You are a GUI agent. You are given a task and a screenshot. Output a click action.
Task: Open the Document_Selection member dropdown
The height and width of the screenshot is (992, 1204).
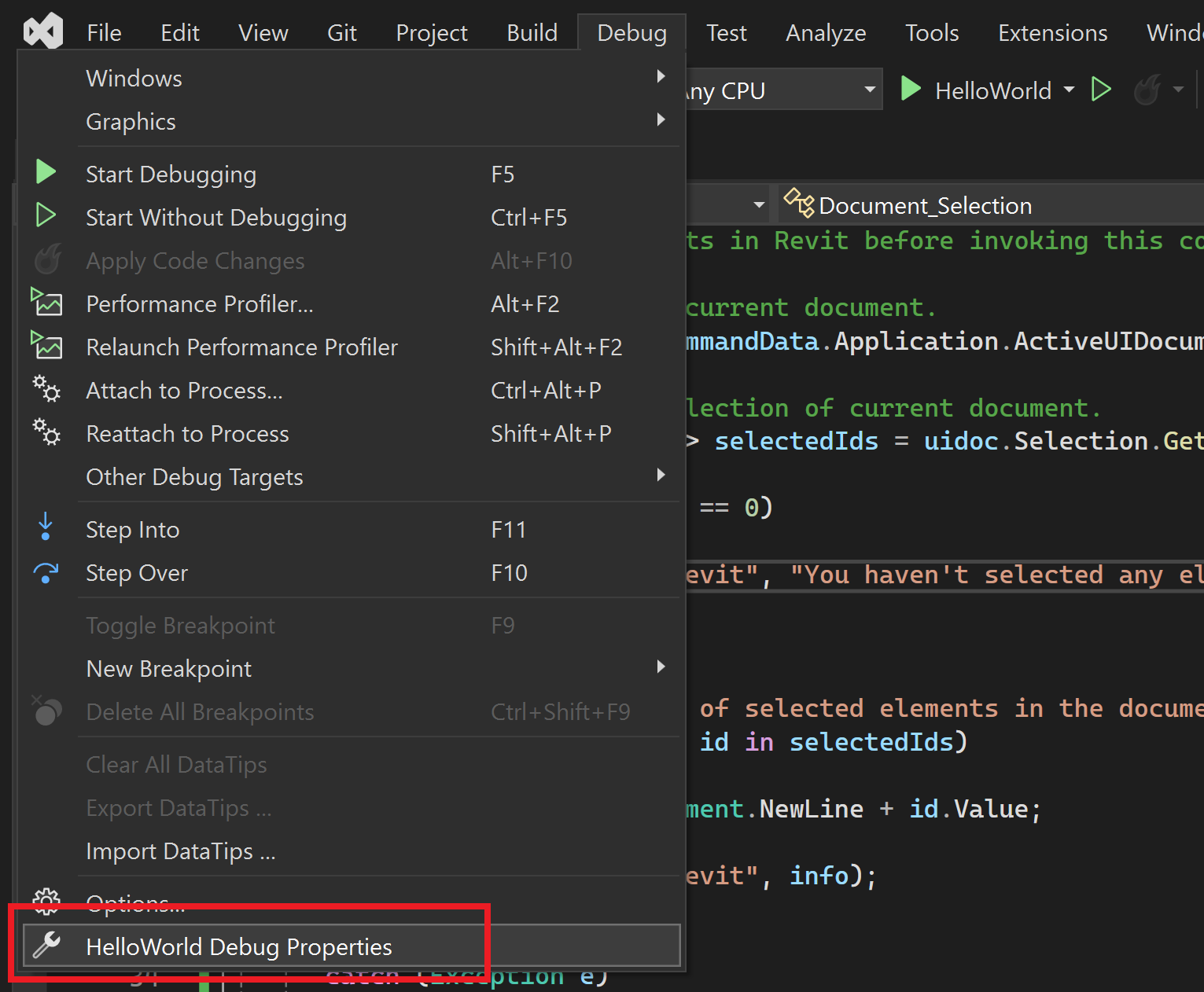tap(992, 205)
